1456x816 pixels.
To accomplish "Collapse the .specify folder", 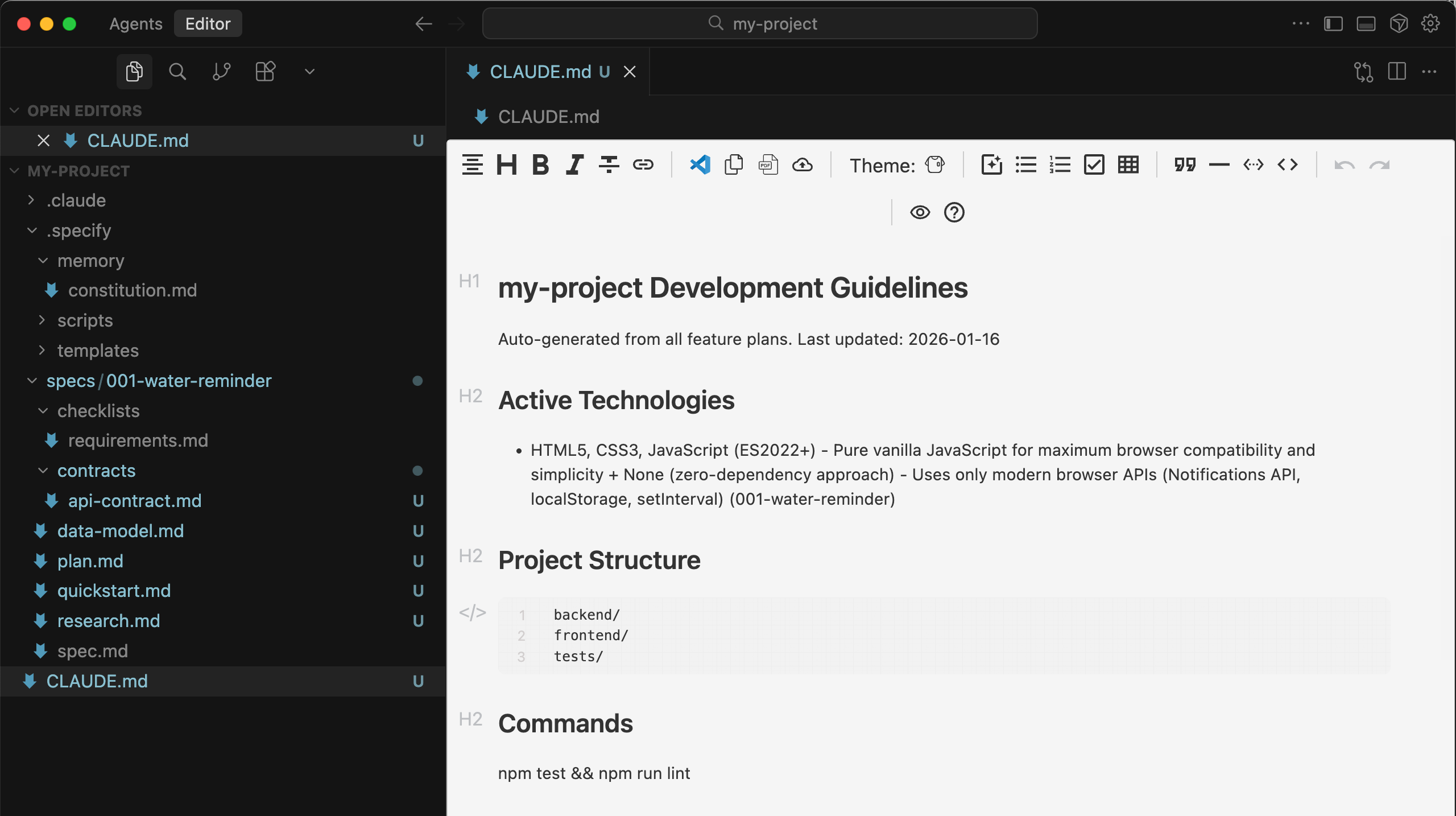I will point(78,230).
